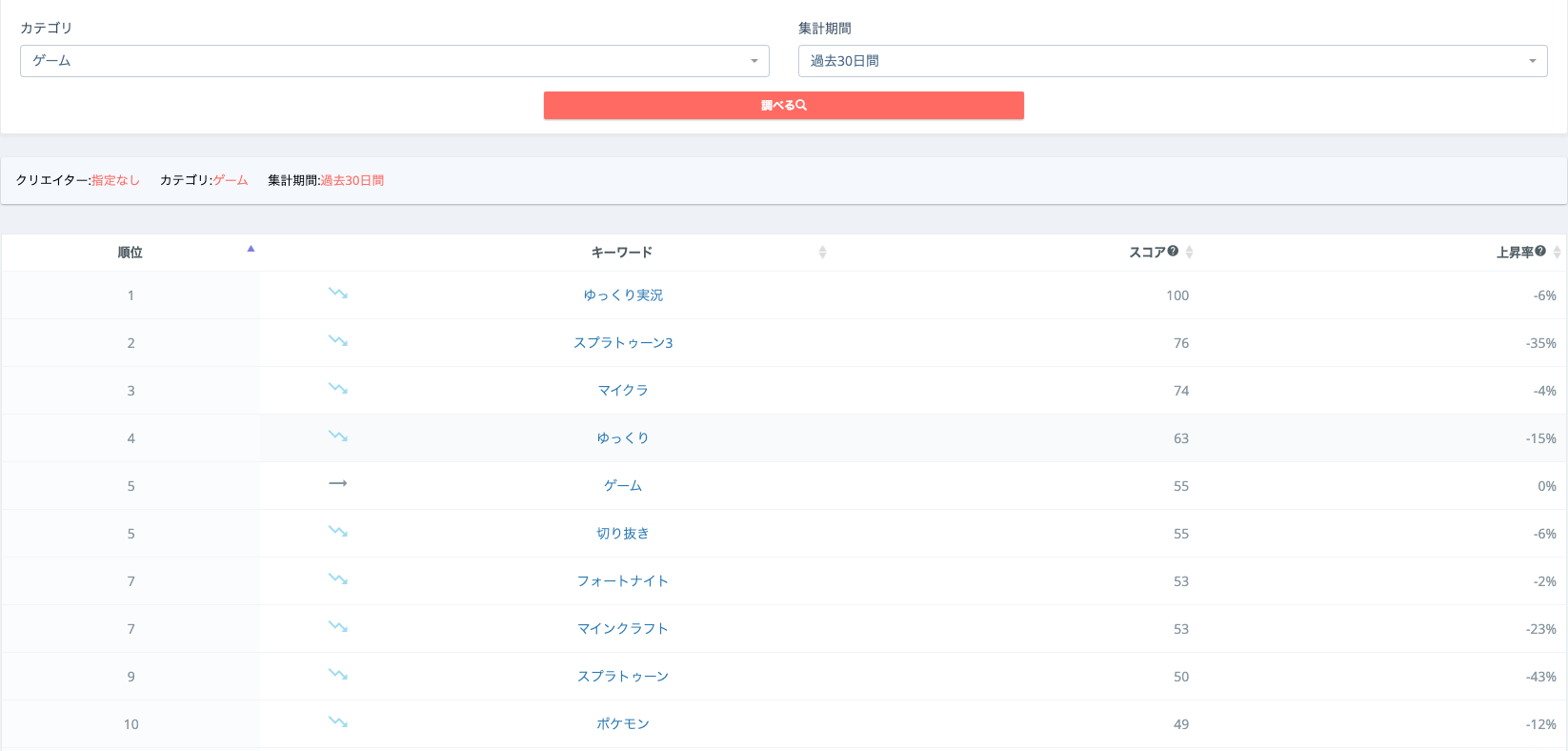This screenshot has height=751, width=1568.
Task: Open the 集計期間 dropdown showing 過去30日間
Action: pos(1172,61)
